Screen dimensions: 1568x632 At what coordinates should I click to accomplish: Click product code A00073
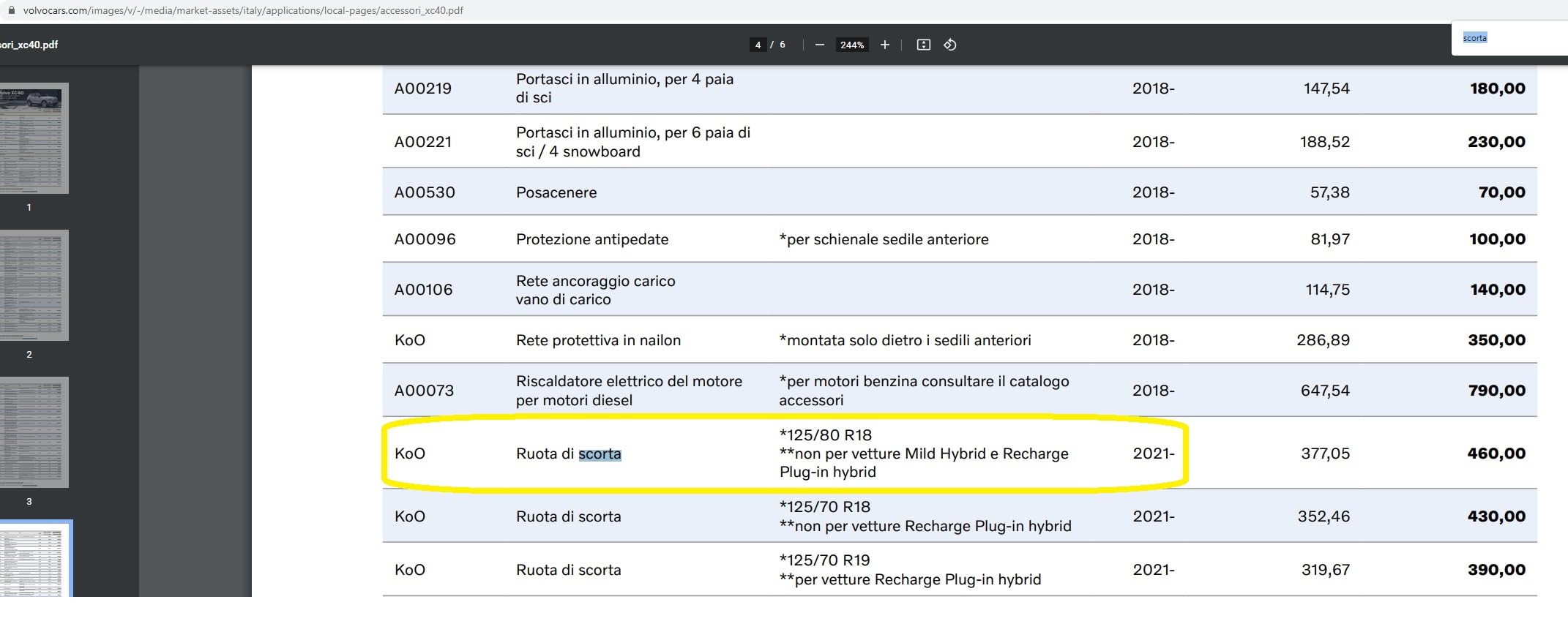(424, 391)
